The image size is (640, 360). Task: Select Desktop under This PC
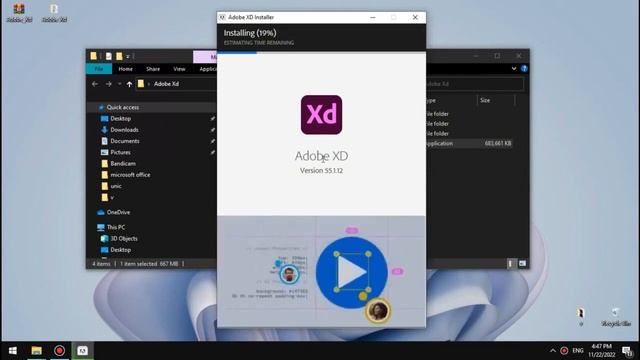point(120,250)
